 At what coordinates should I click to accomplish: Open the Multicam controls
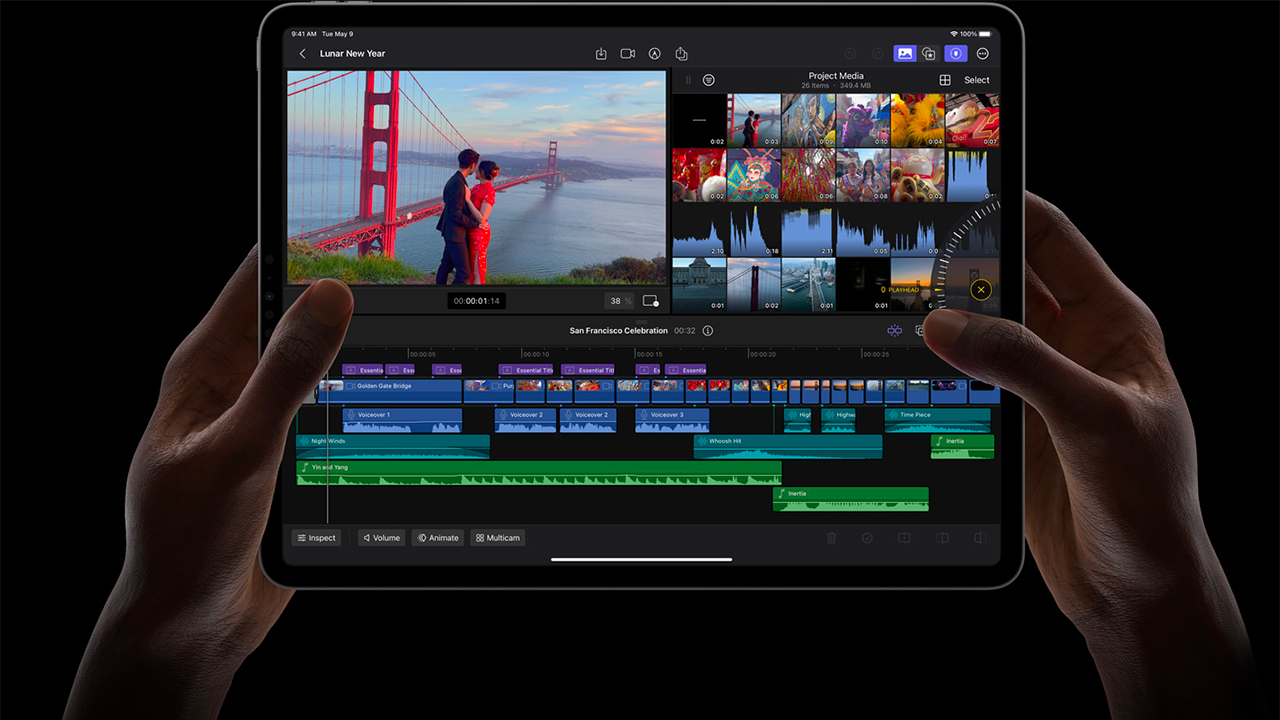(498, 538)
